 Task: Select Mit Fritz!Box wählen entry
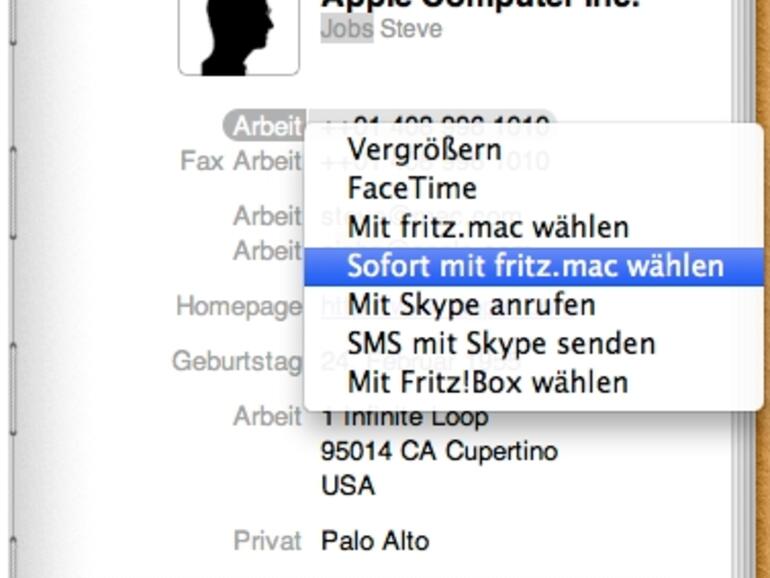tap(488, 382)
